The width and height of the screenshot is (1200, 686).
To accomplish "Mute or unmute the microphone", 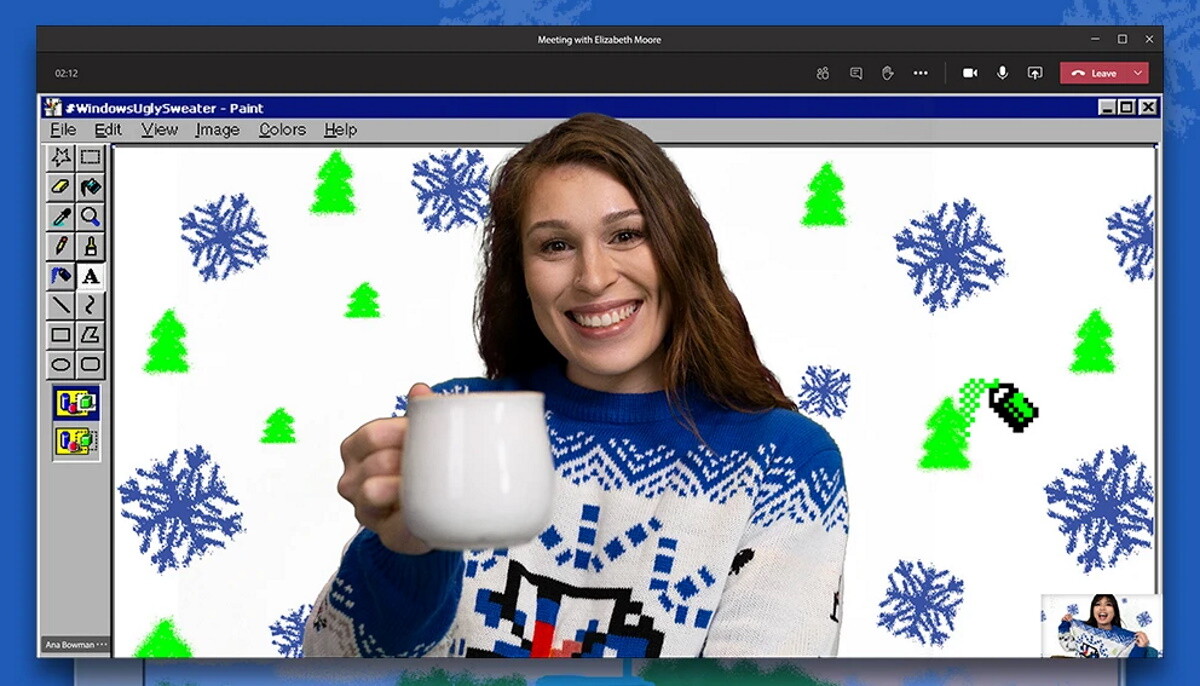I will 1002,73.
